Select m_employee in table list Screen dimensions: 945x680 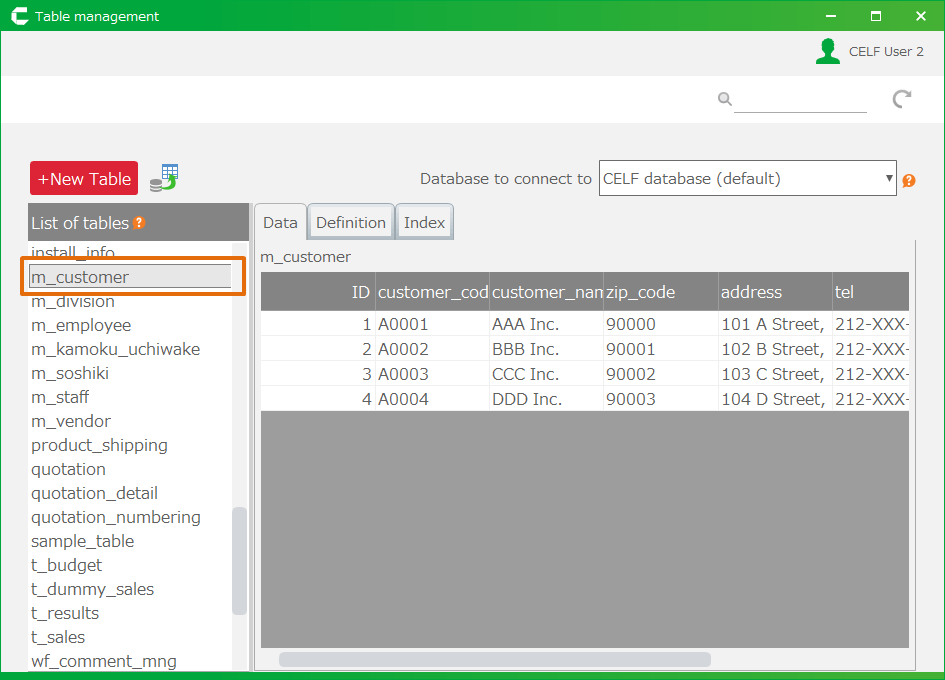tap(81, 325)
